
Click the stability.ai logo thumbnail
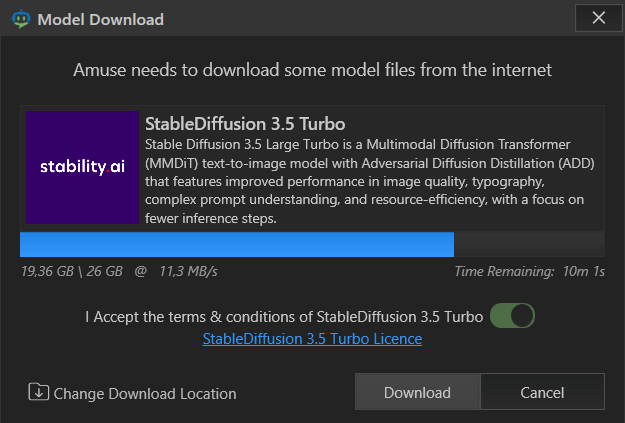pos(83,167)
